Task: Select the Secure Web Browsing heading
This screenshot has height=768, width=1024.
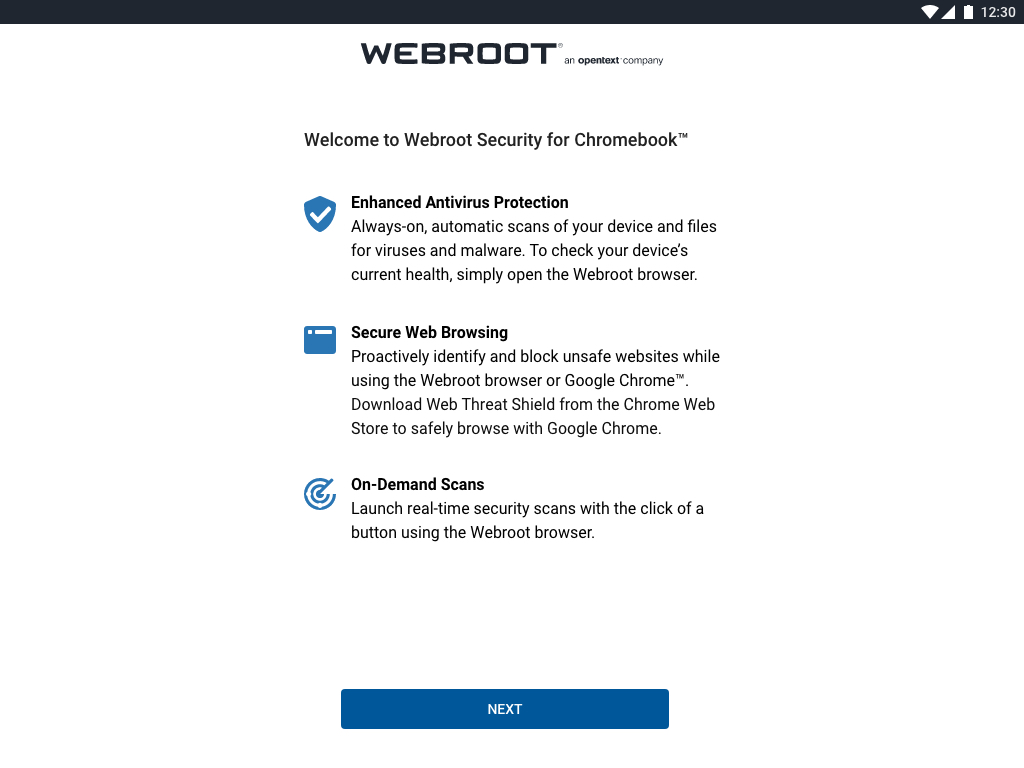Action: 429,332
